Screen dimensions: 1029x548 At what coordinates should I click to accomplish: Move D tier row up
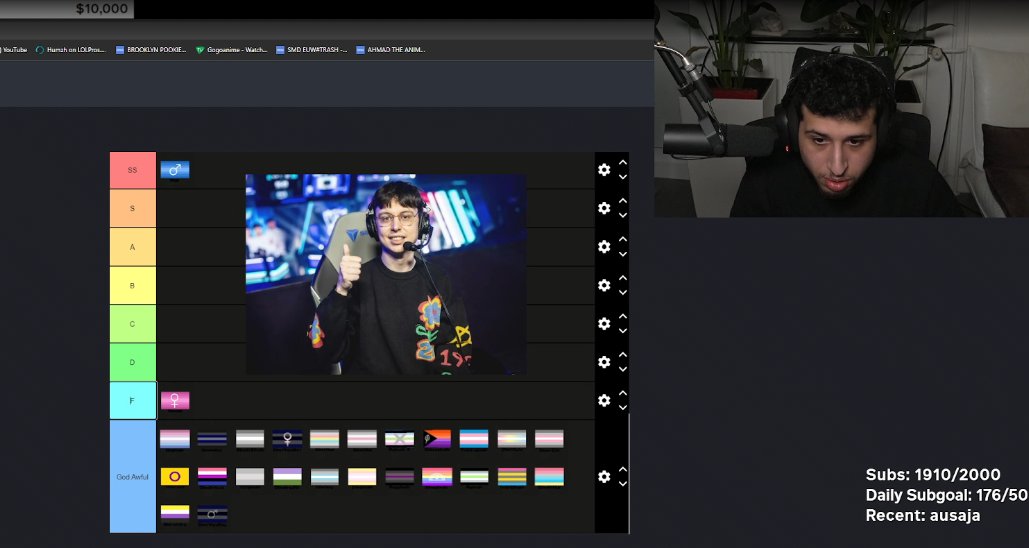pos(623,355)
